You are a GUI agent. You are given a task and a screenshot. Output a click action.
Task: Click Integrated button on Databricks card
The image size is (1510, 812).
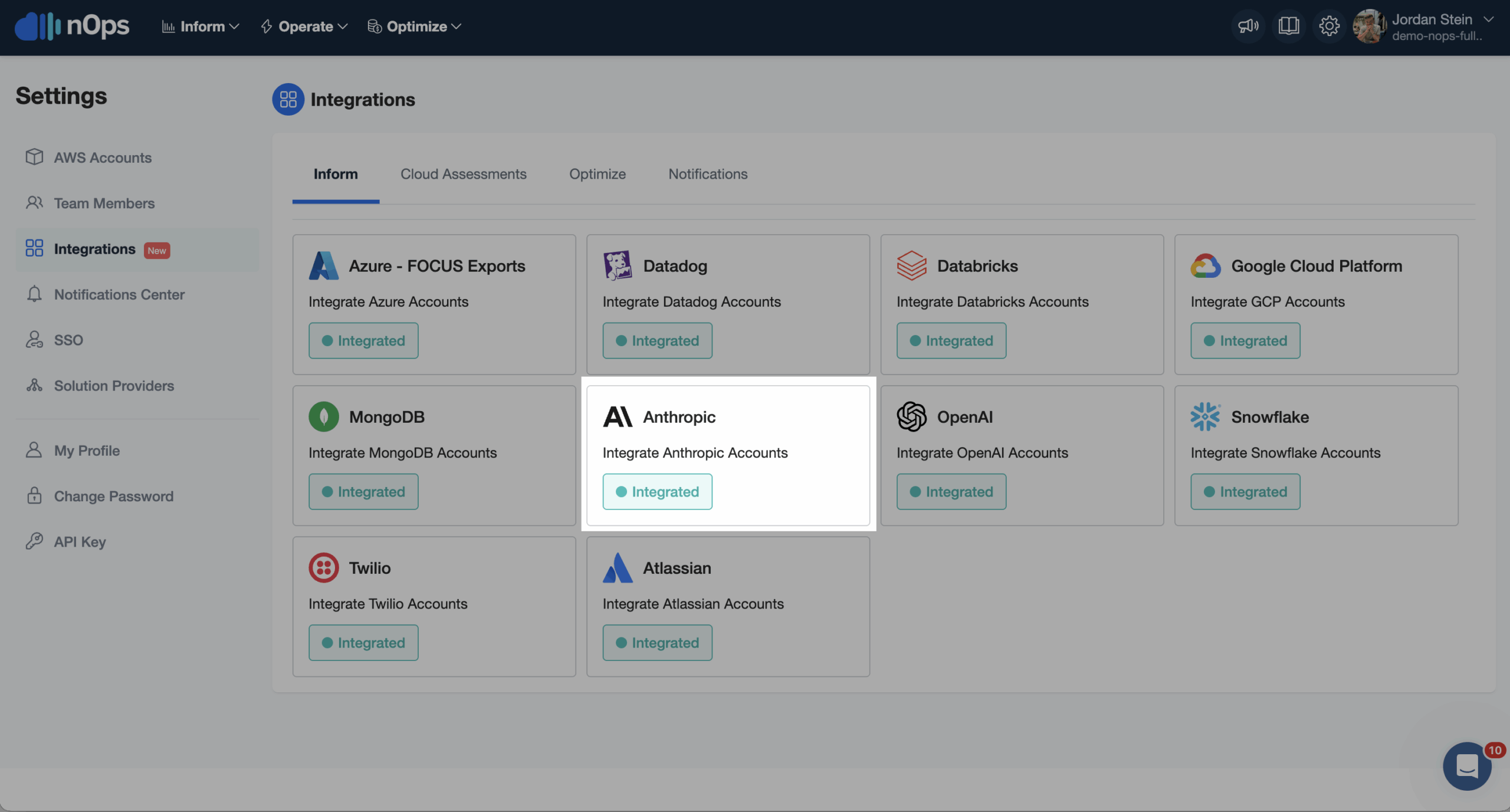(951, 340)
